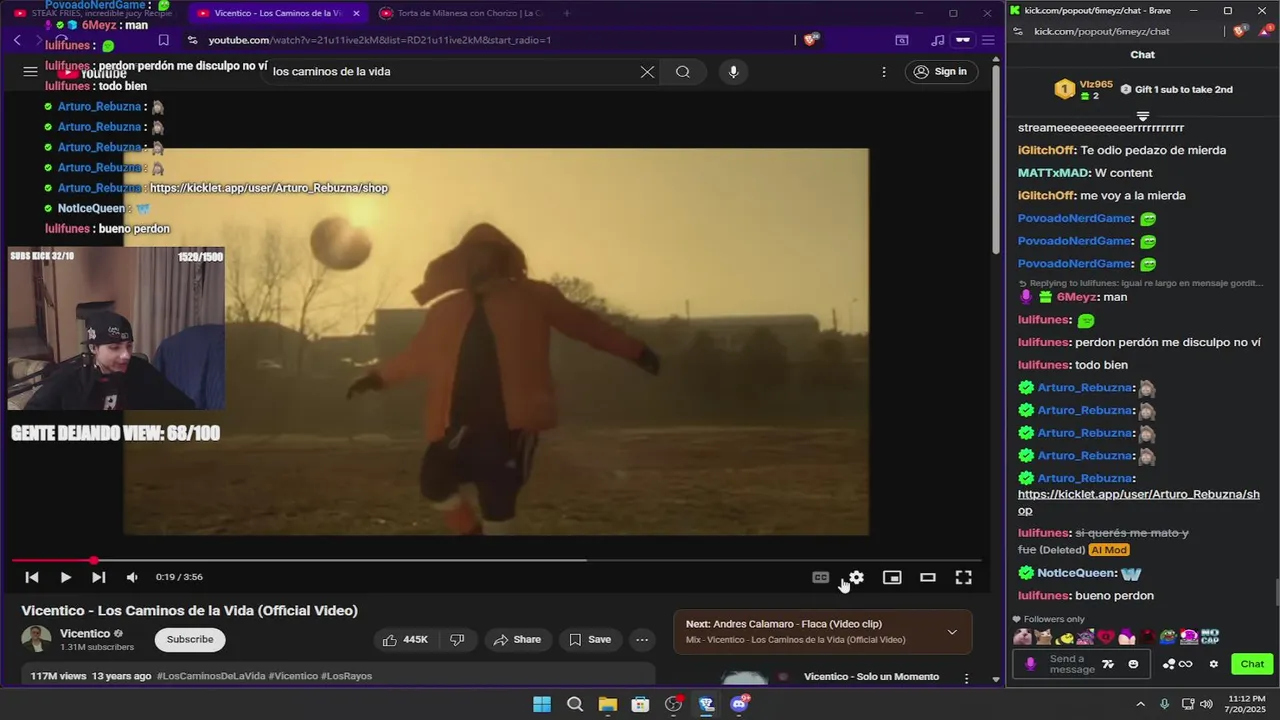
Task: Open Windows Start menu
Action: point(541,704)
